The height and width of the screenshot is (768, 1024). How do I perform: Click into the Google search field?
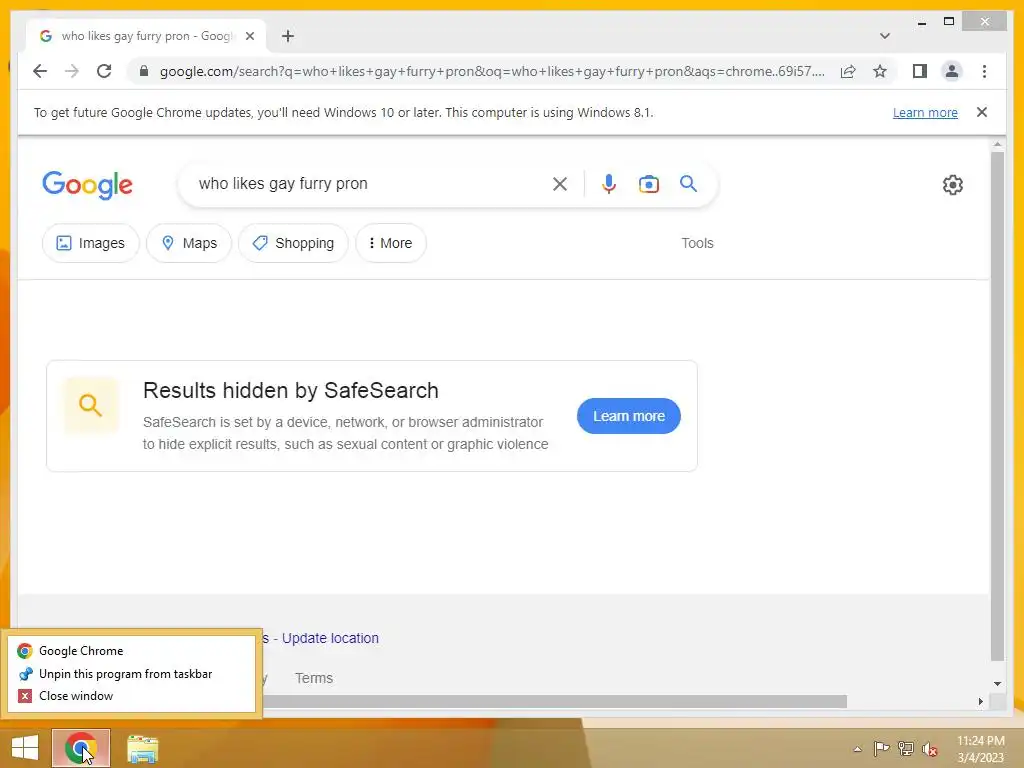coord(369,184)
